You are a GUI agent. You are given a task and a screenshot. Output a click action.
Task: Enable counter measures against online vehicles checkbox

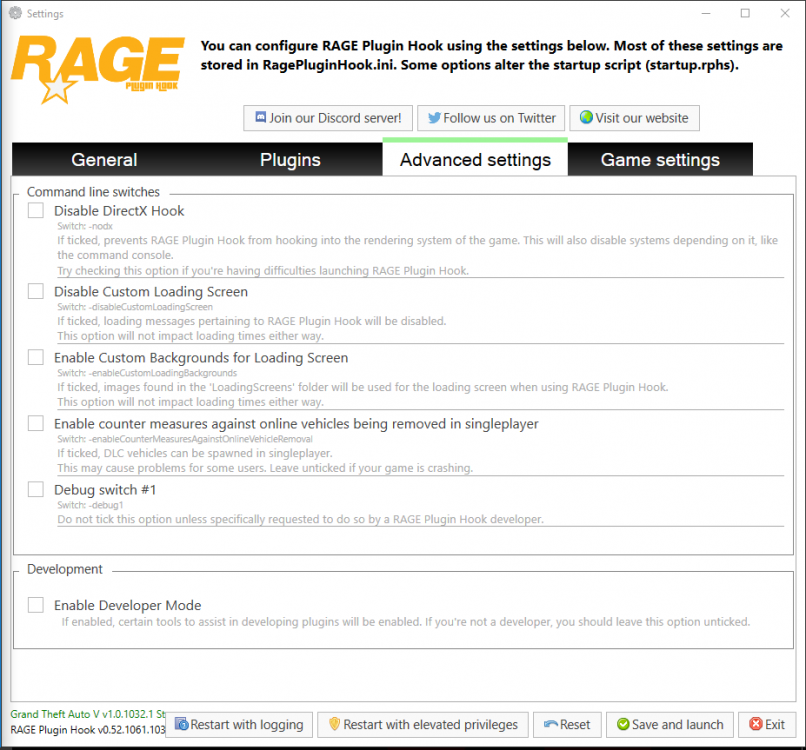pos(35,423)
